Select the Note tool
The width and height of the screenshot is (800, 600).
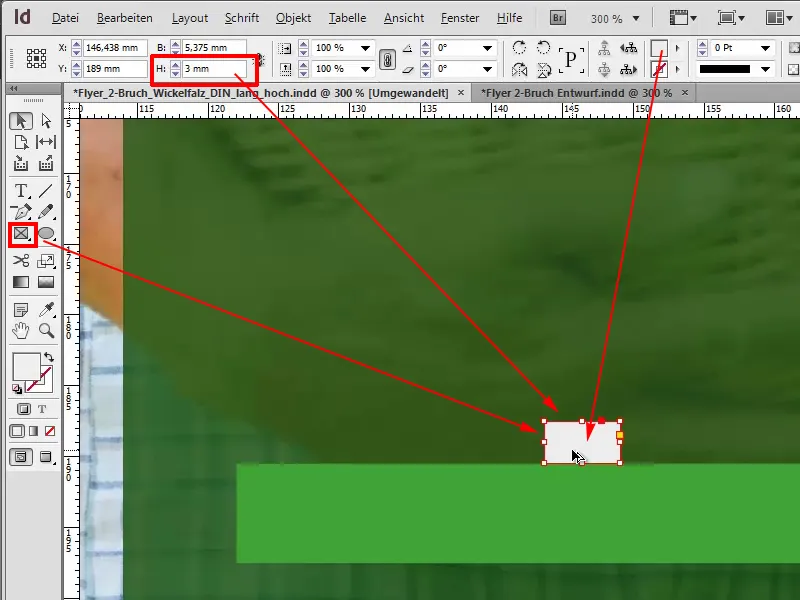[21, 310]
